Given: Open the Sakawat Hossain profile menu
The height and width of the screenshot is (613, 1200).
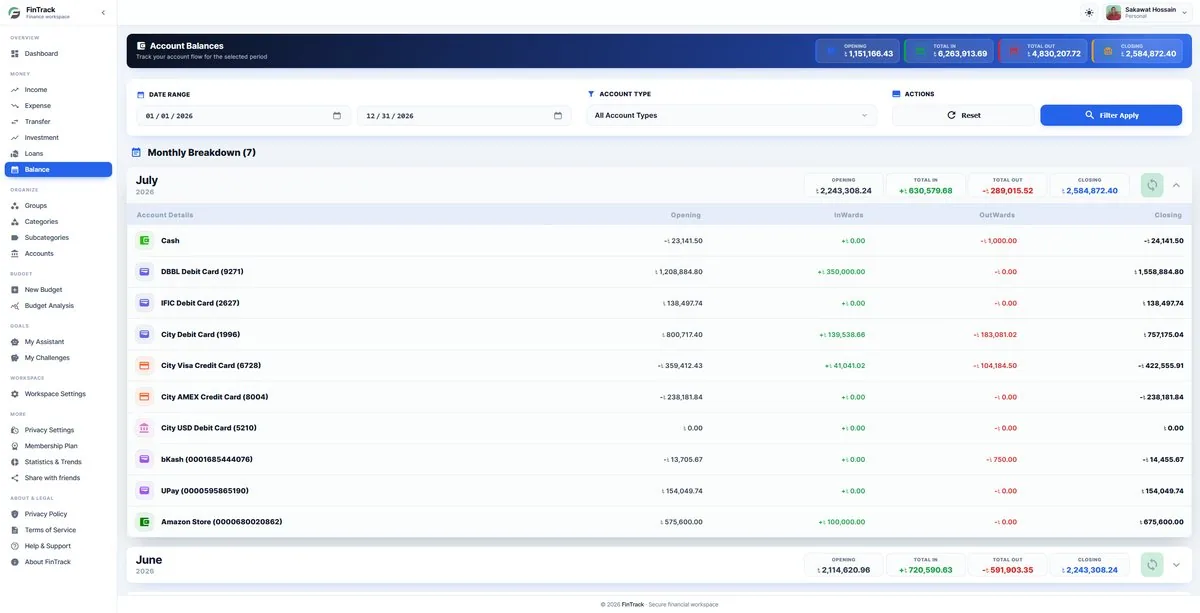Looking at the screenshot, I should [1148, 13].
